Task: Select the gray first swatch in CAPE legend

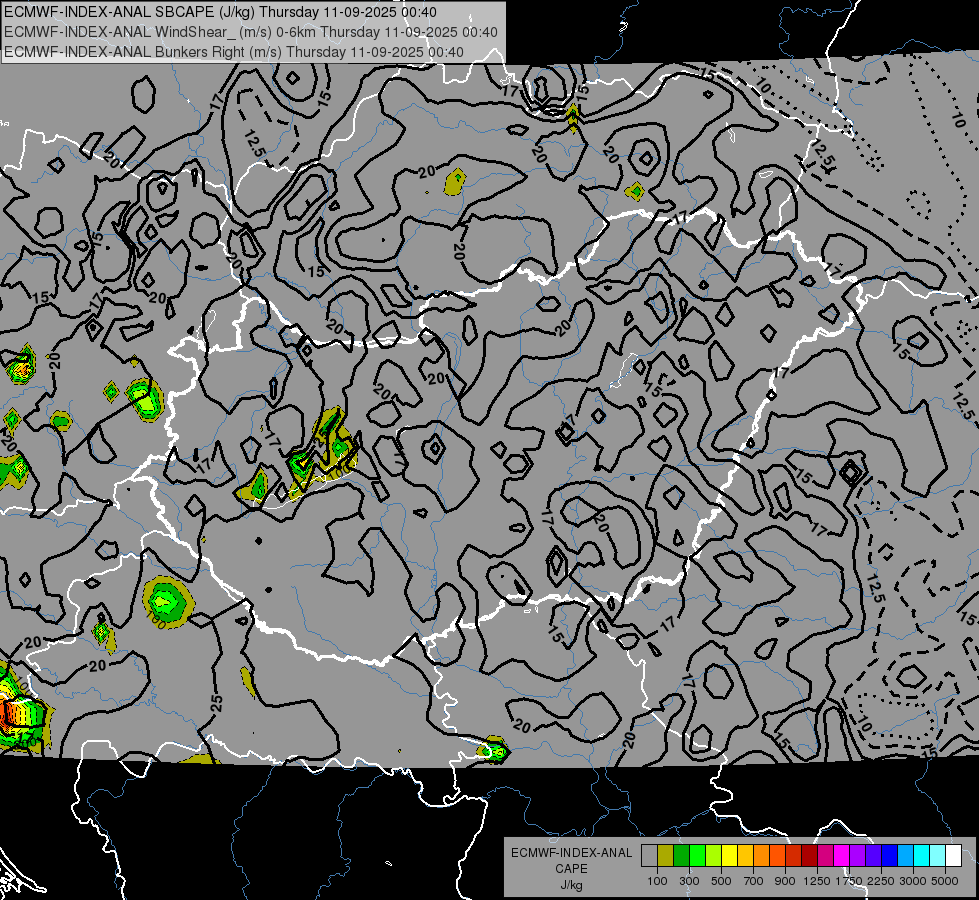Action: [x=649, y=856]
